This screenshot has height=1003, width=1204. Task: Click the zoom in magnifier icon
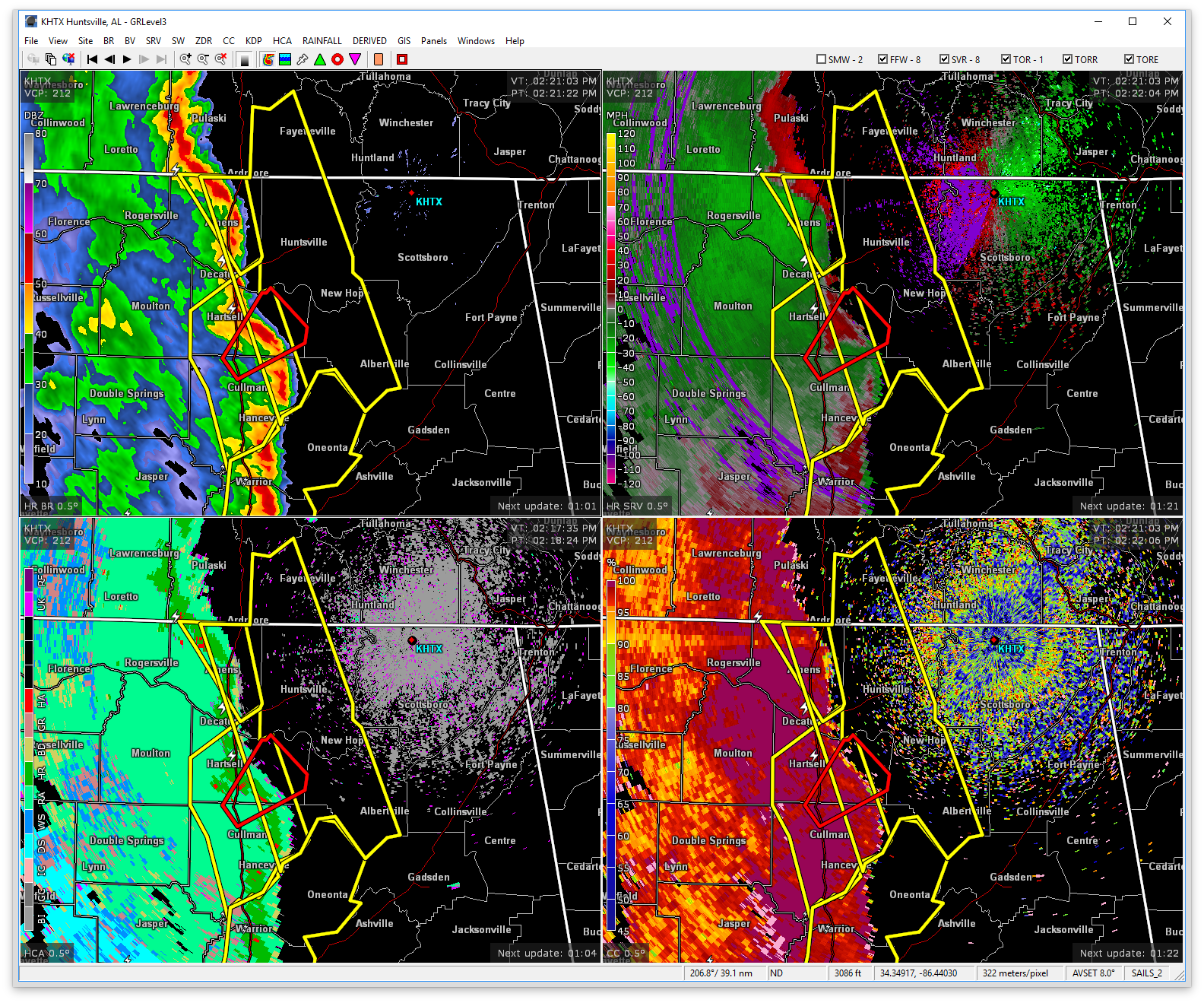[185, 59]
